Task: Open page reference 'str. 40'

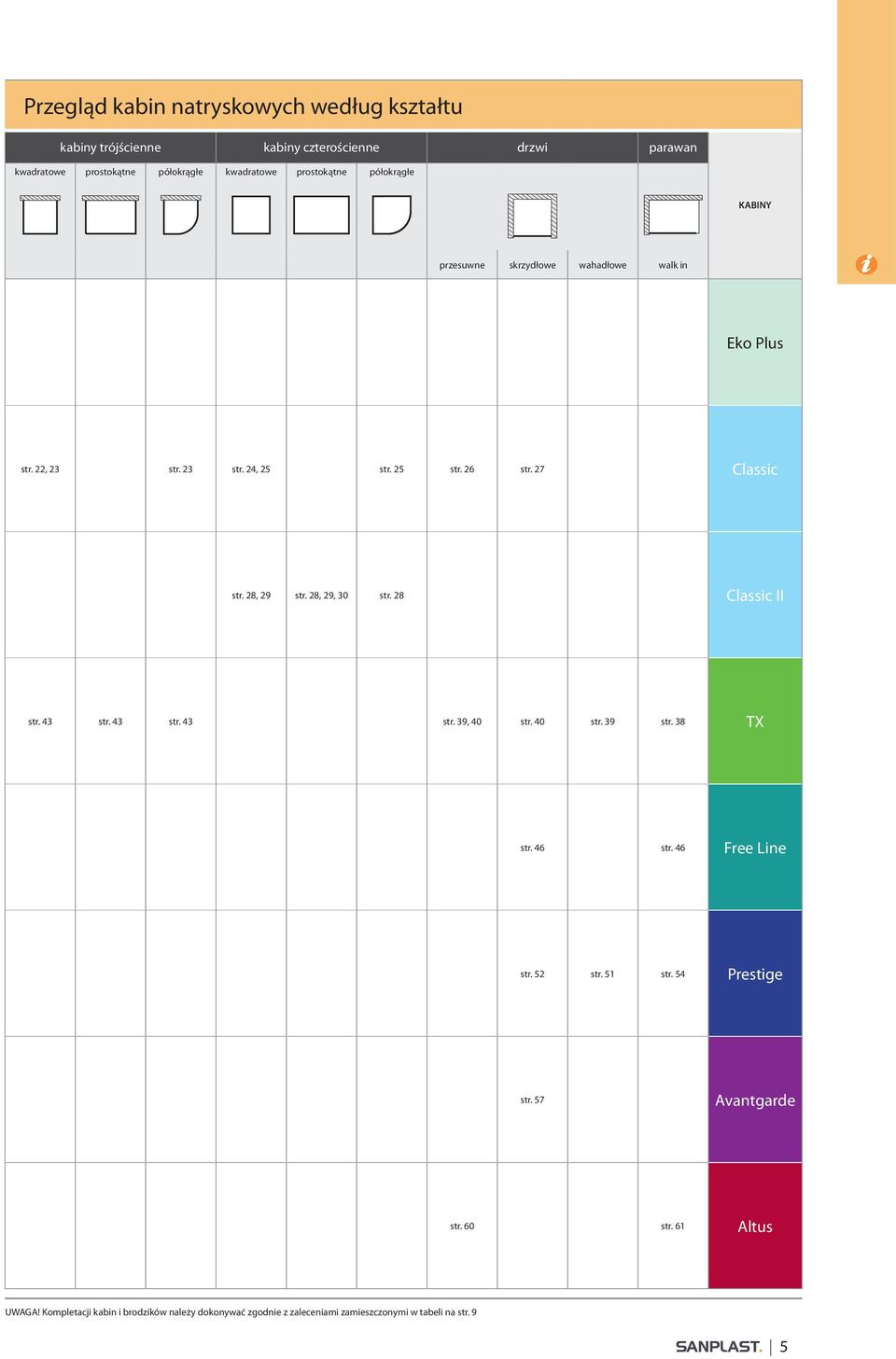Action: tap(532, 722)
